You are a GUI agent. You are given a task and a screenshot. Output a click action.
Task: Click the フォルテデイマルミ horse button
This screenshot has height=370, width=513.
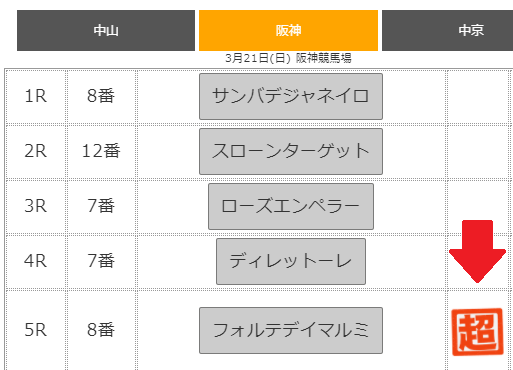(291, 330)
